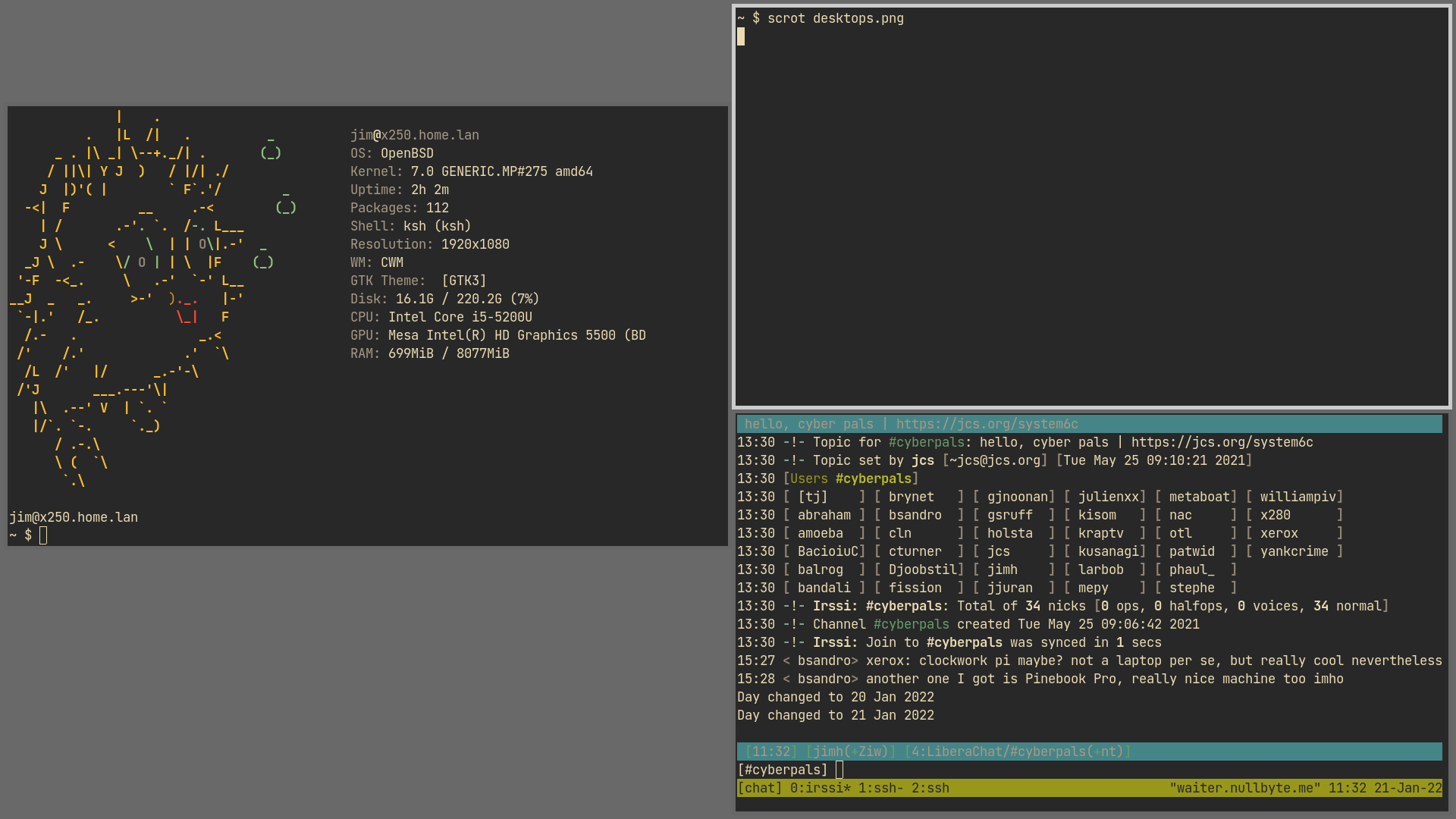The image size is (1456, 819).
Task: Click the jimh(+Ziw) nick in status bar
Action: pos(850,752)
